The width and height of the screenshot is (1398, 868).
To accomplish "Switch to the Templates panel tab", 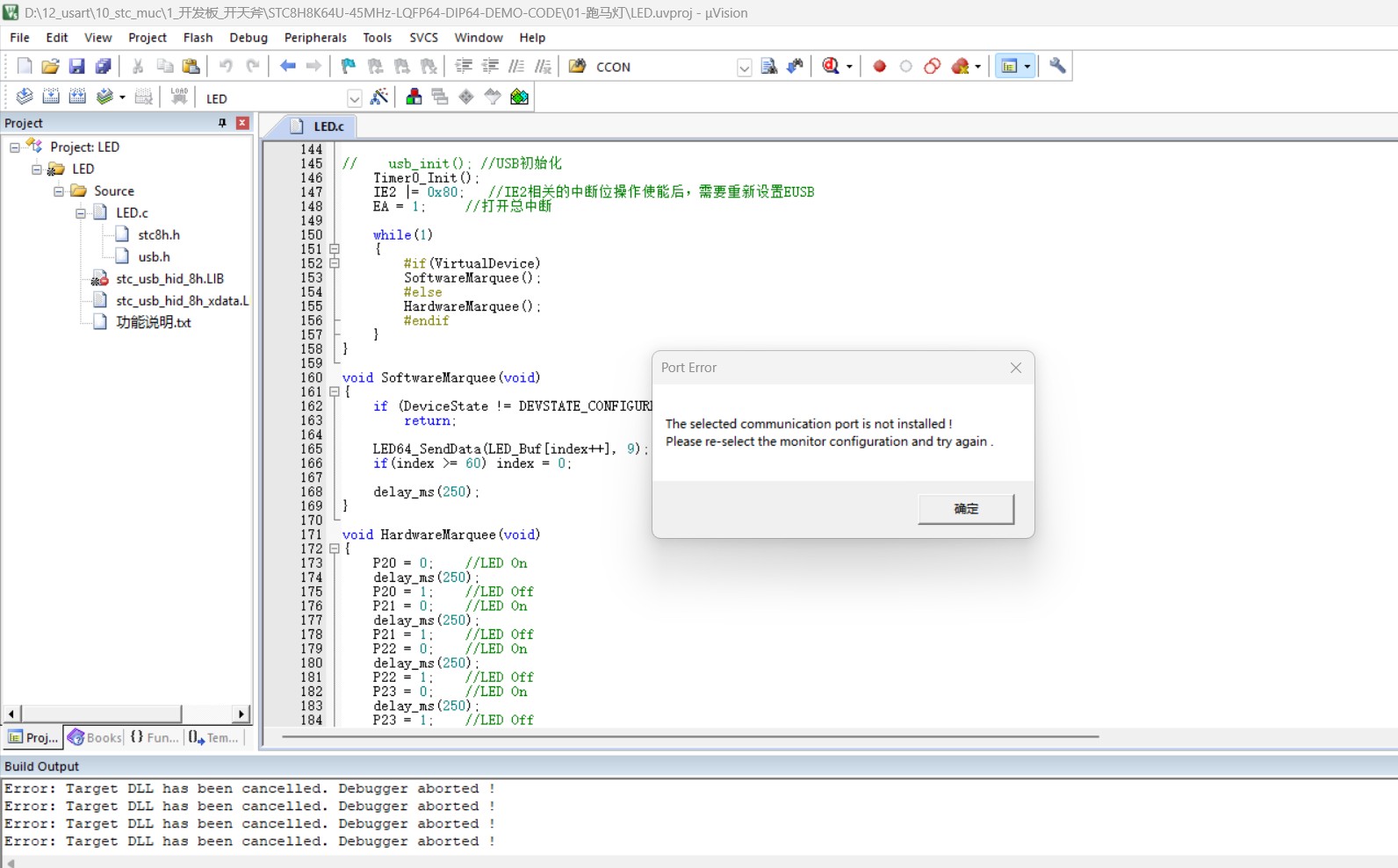I will click(213, 737).
